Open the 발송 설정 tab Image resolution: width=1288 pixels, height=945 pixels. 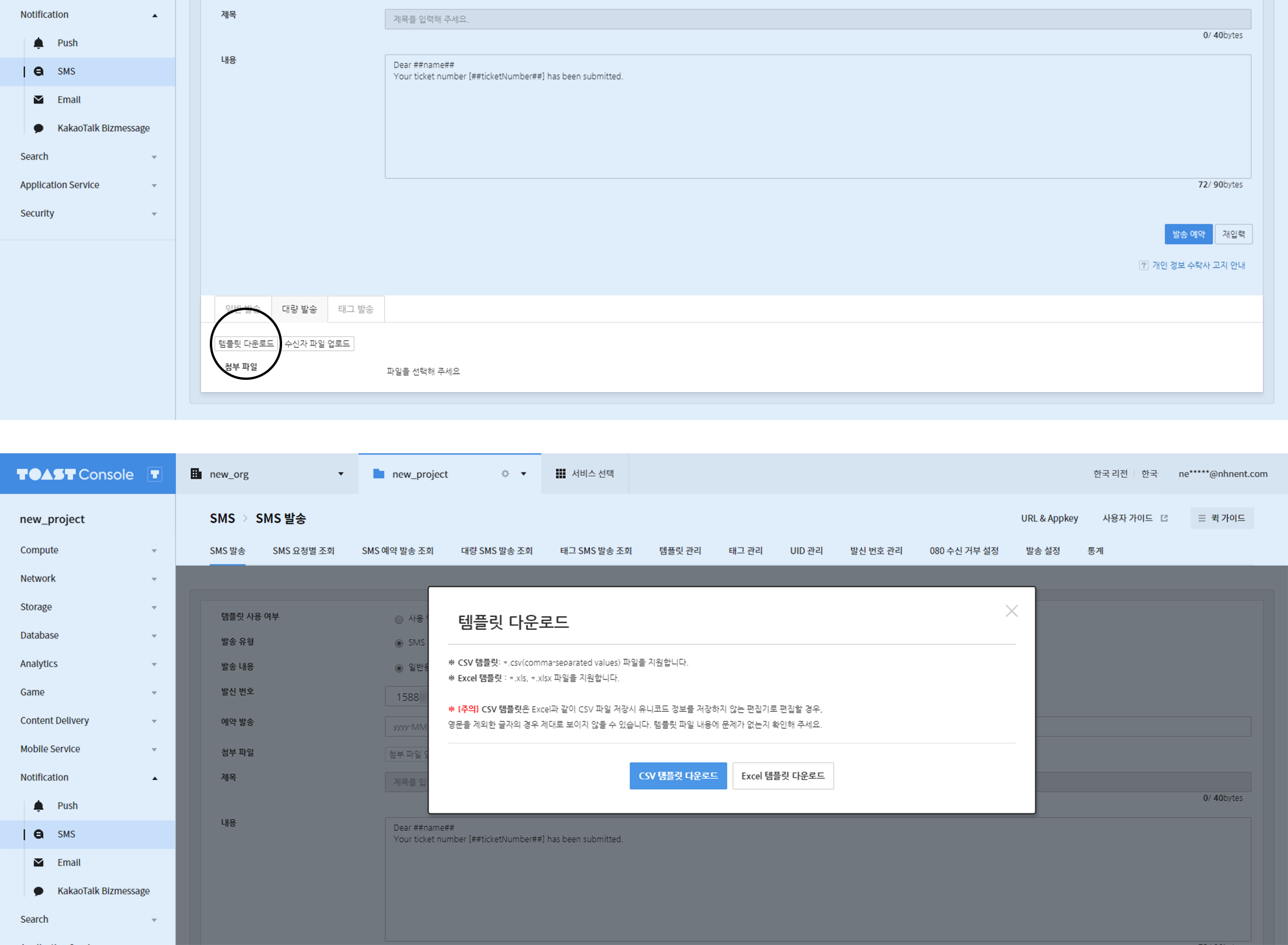(x=1043, y=551)
